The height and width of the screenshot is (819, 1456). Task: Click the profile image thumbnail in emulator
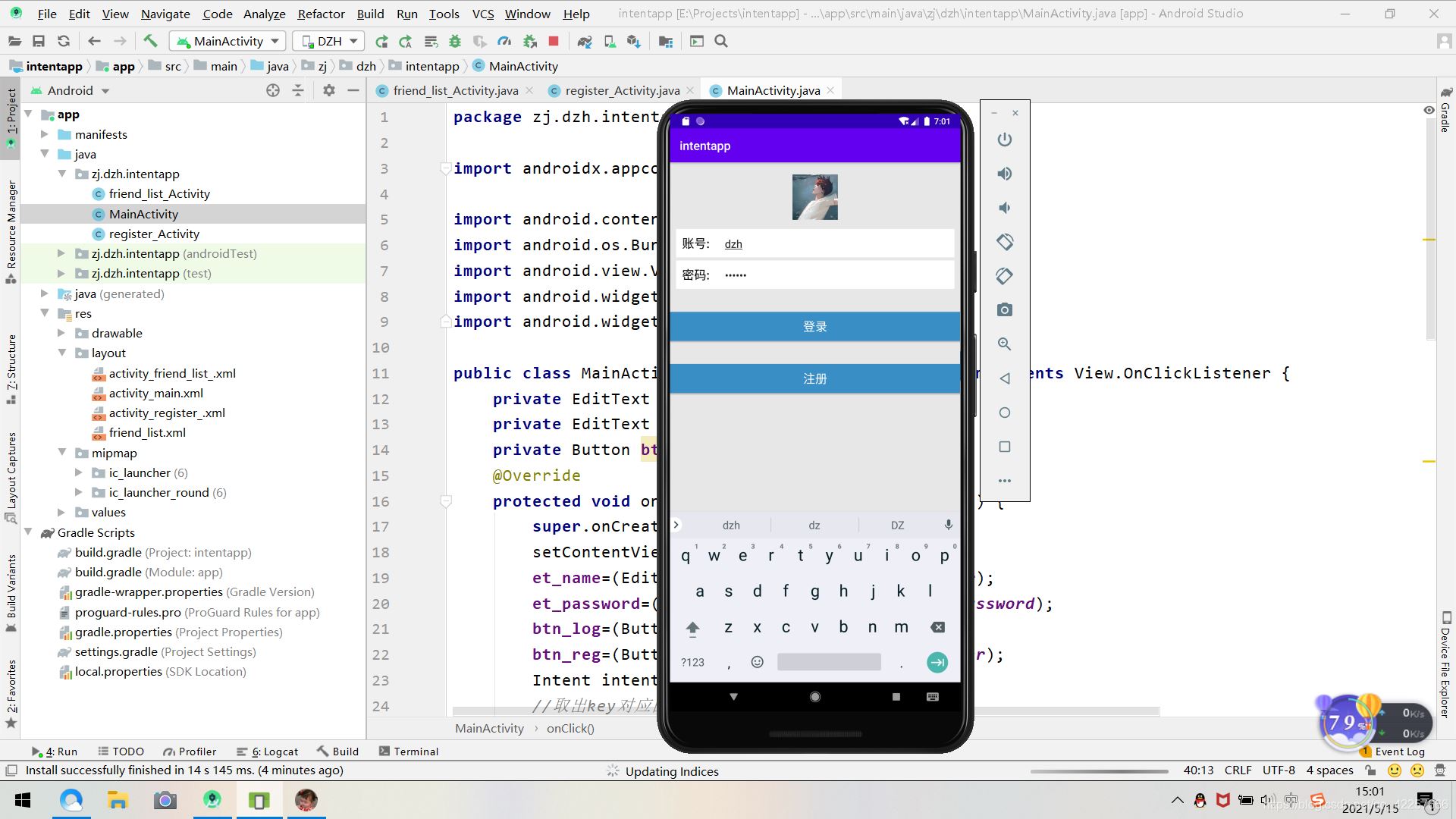pos(815,196)
